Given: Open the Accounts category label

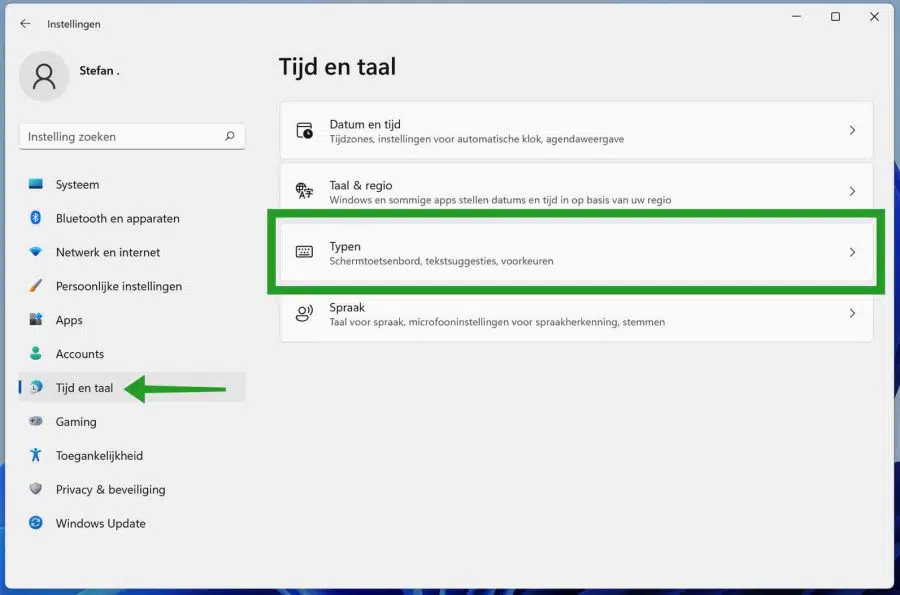Looking at the screenshot, I should click(x=80, y=353).
